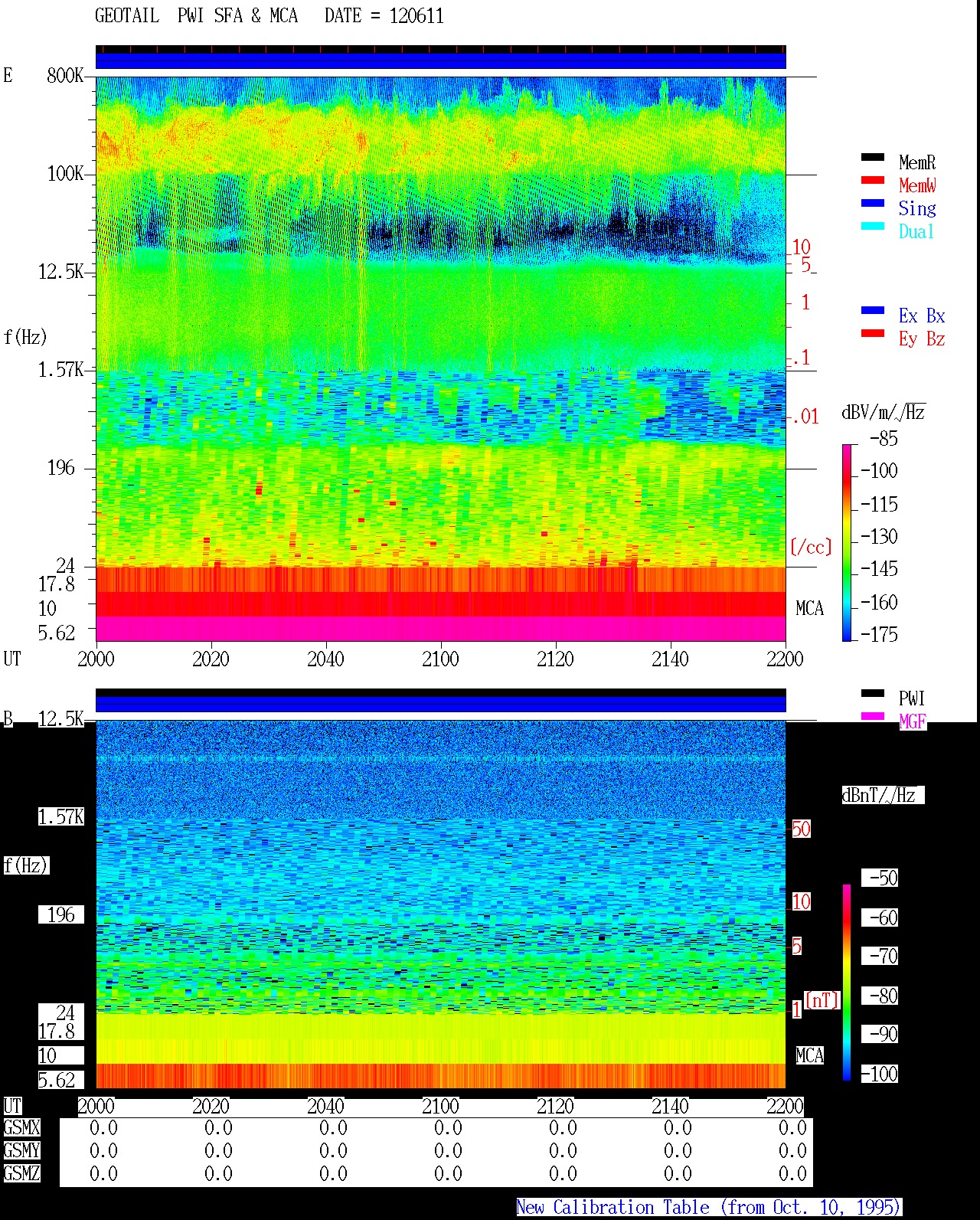Click the blue Ex Bx legend swatch

tap(872, 311)
